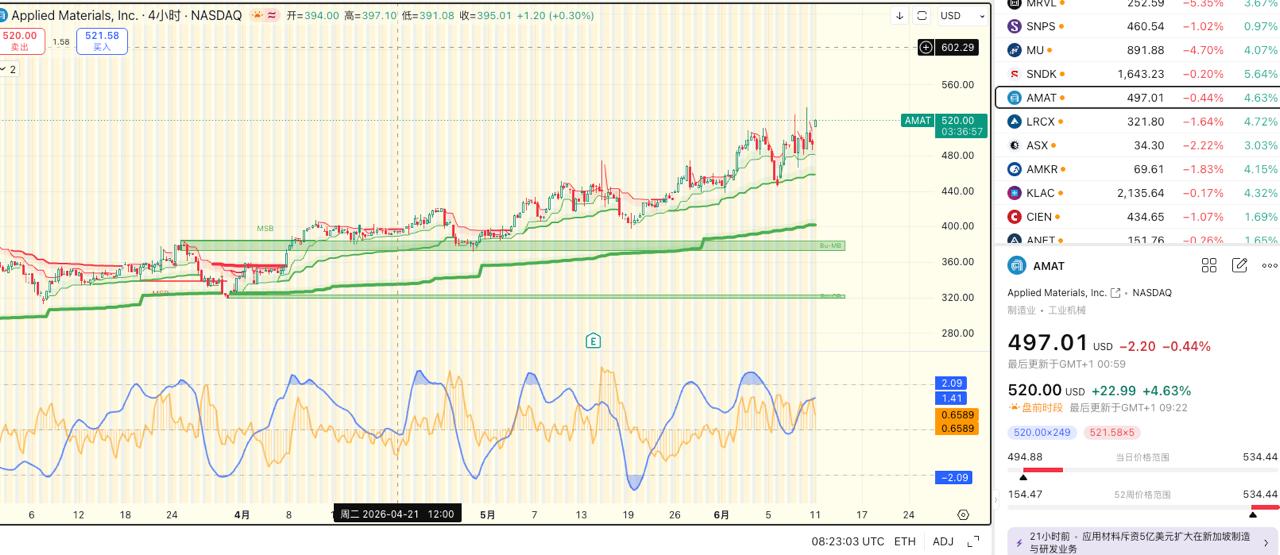The height and width of the screenshot is (555, 1280).
Task: Open chart settings gear at time axis corner
Action: pos(963,515)
